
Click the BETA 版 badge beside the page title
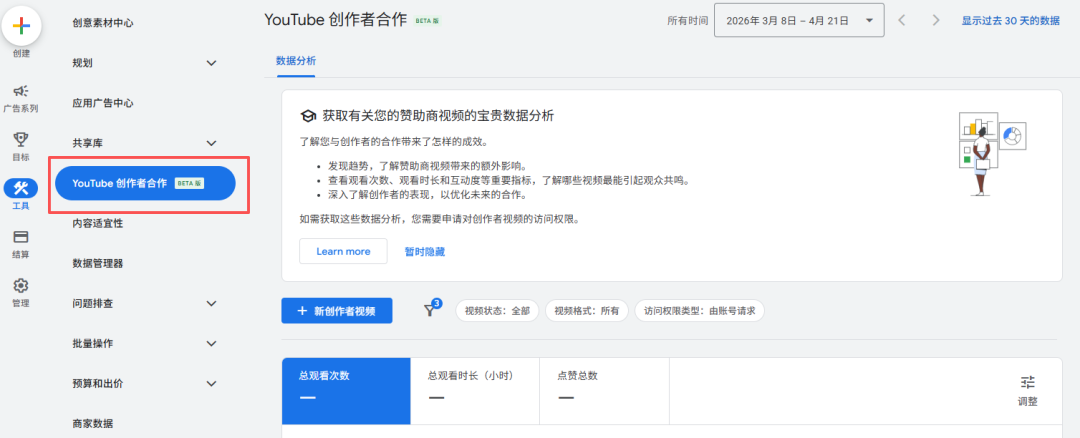click(x=427, y=21)
